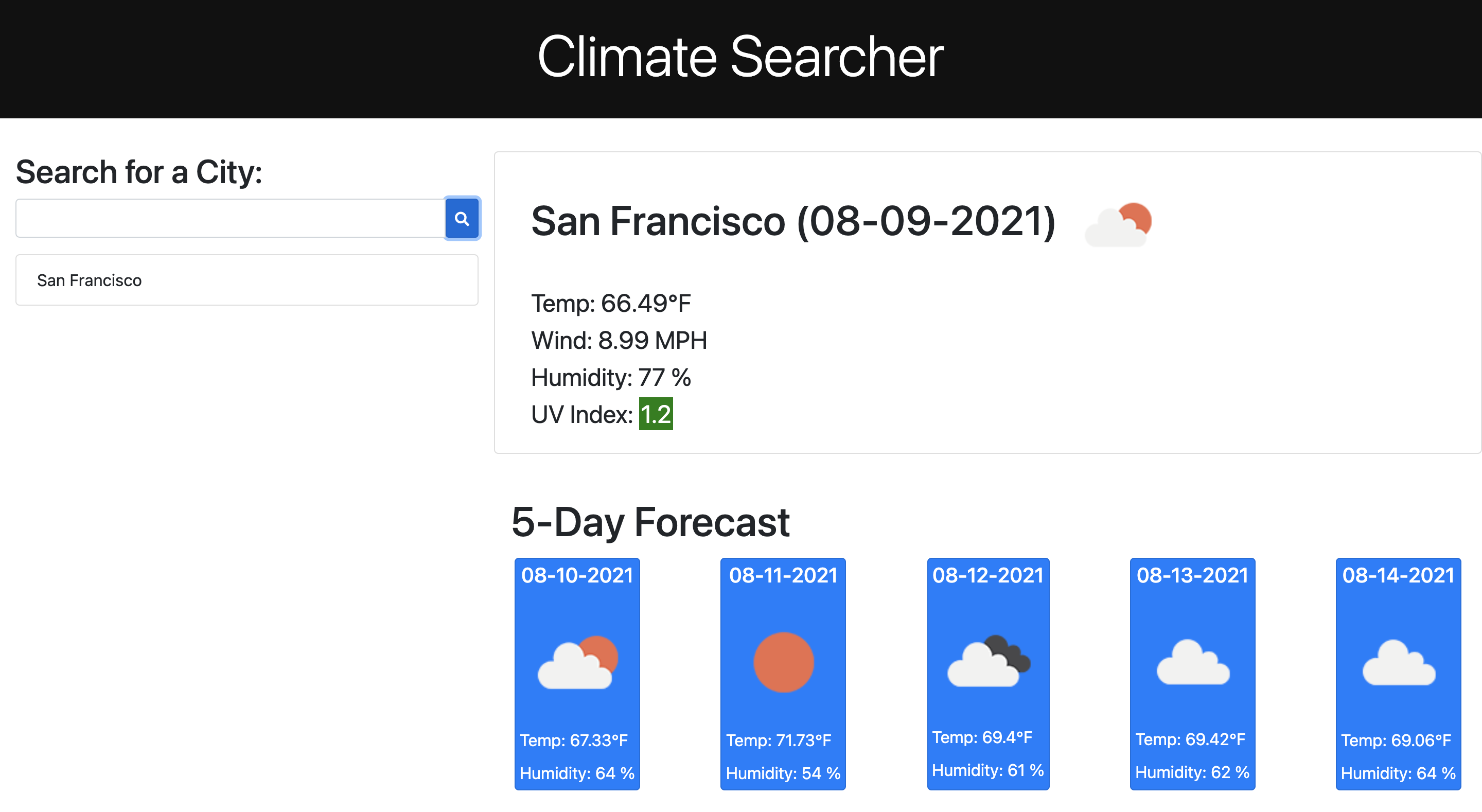Click the 08-11-2021 forecast date label
The width and height of the screenshot is (1482, 812).
click(x=783, y=575)
